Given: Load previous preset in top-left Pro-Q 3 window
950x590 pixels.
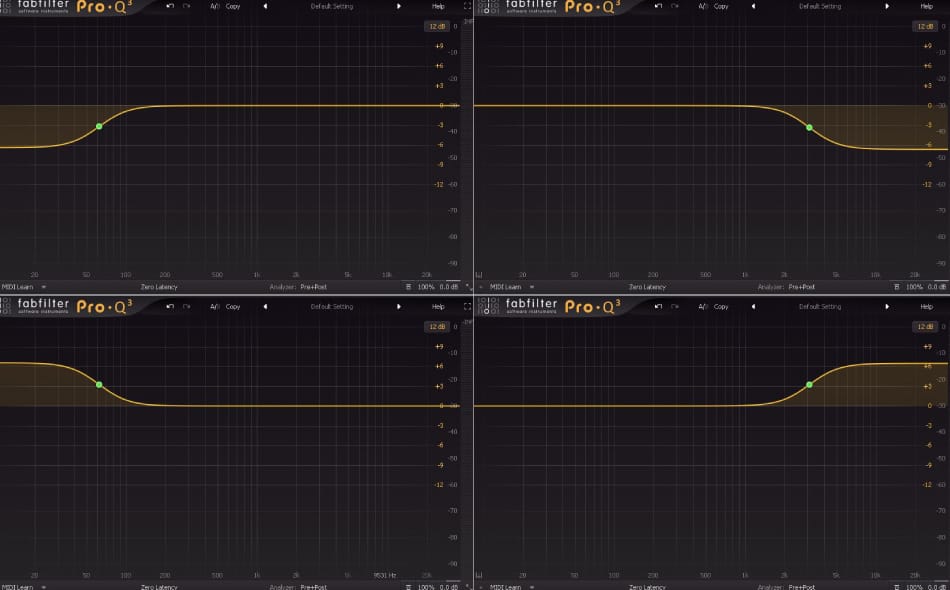Looking at the screenshot, I should point(265,6).
